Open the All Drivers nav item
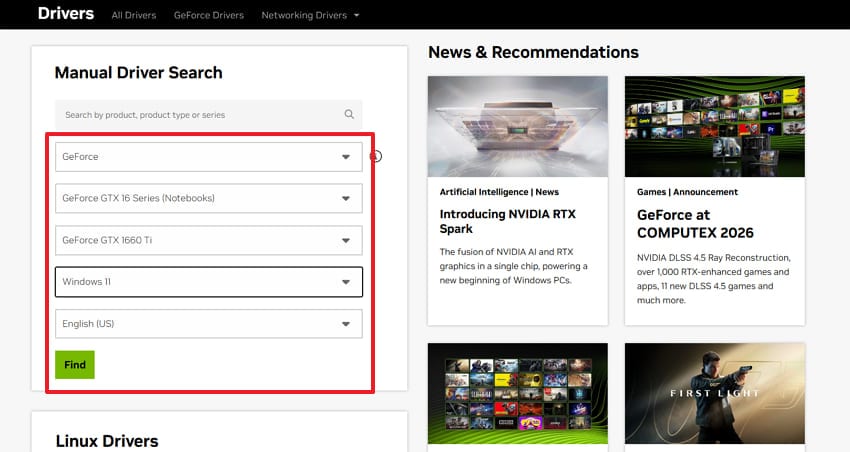The image size is (850, 452). (x=134, y=15)
